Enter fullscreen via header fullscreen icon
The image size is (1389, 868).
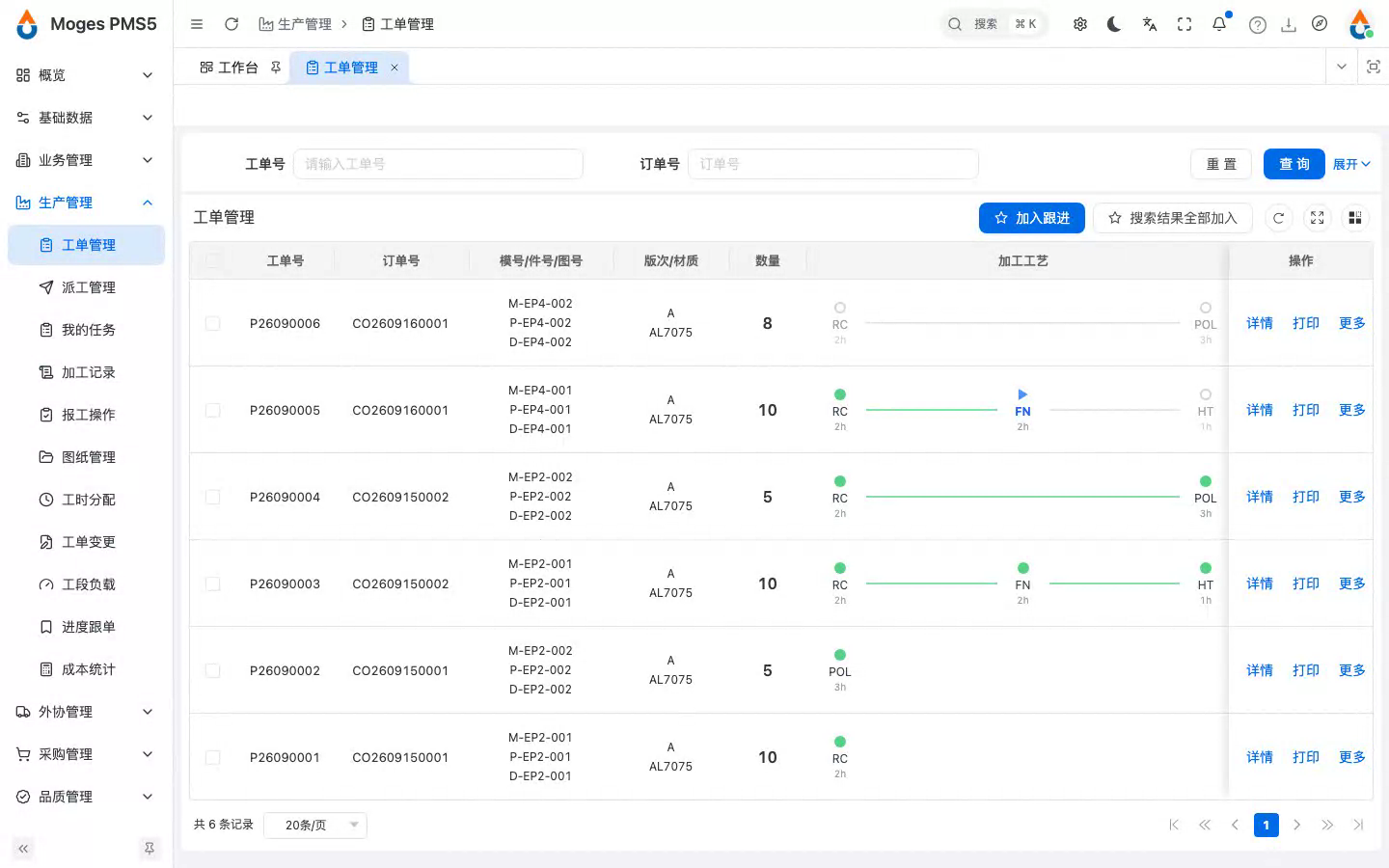(1185, 24)
